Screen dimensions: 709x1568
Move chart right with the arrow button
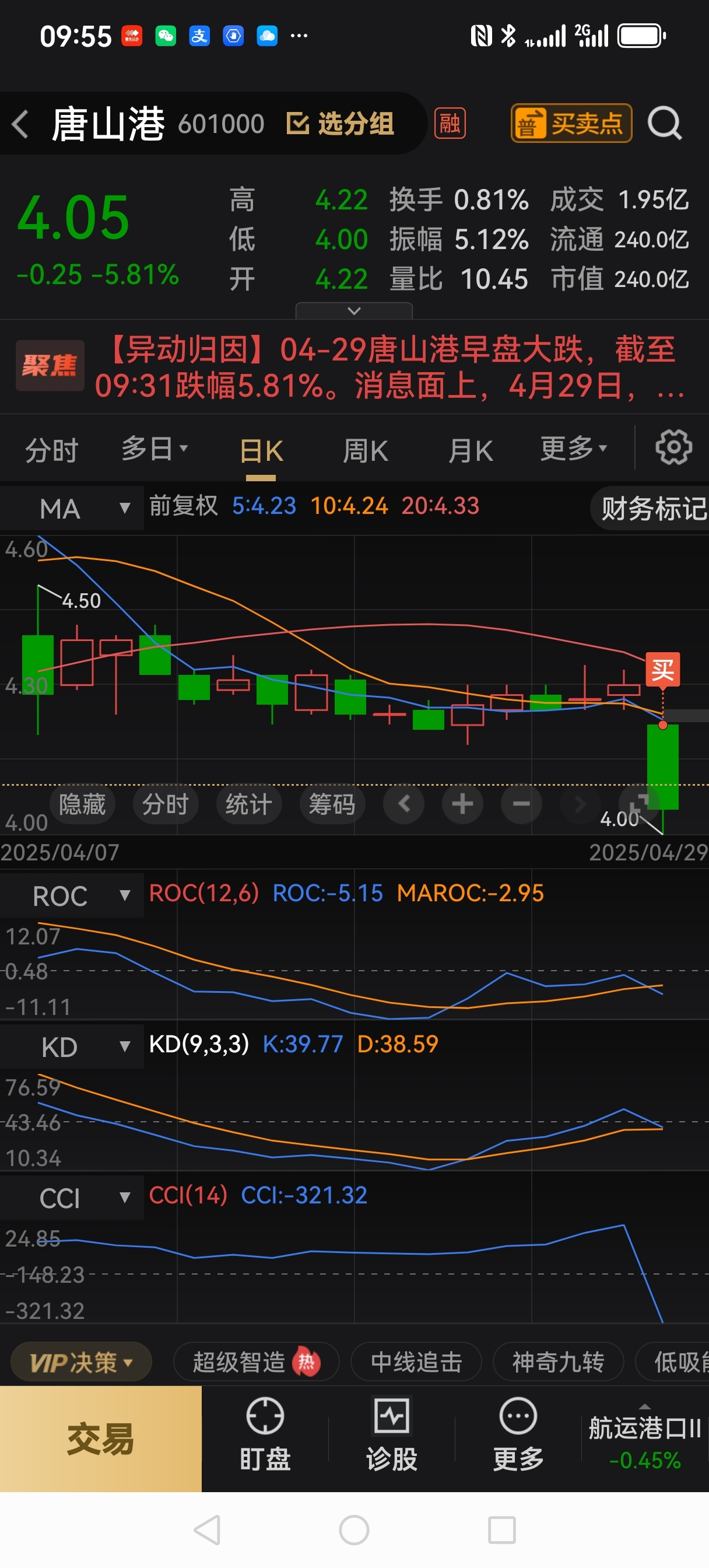[x=580, y=804]
